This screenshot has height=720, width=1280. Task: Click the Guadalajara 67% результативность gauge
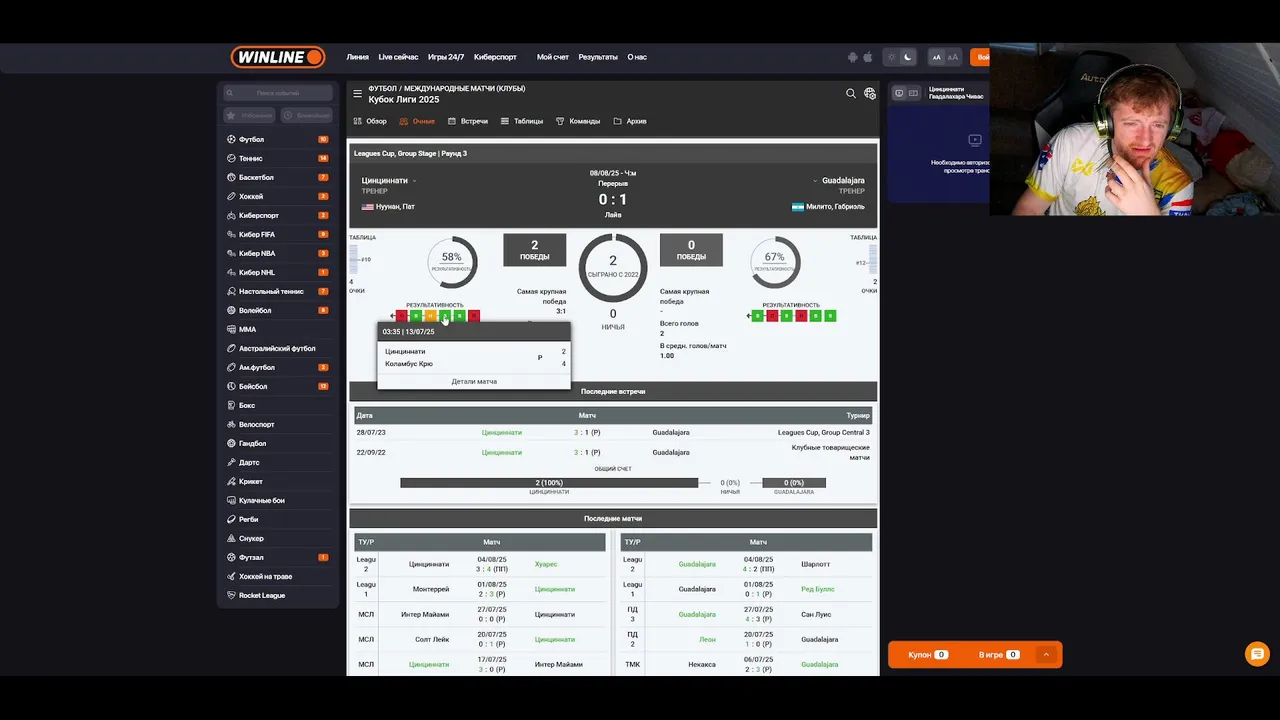click(775, 262)
